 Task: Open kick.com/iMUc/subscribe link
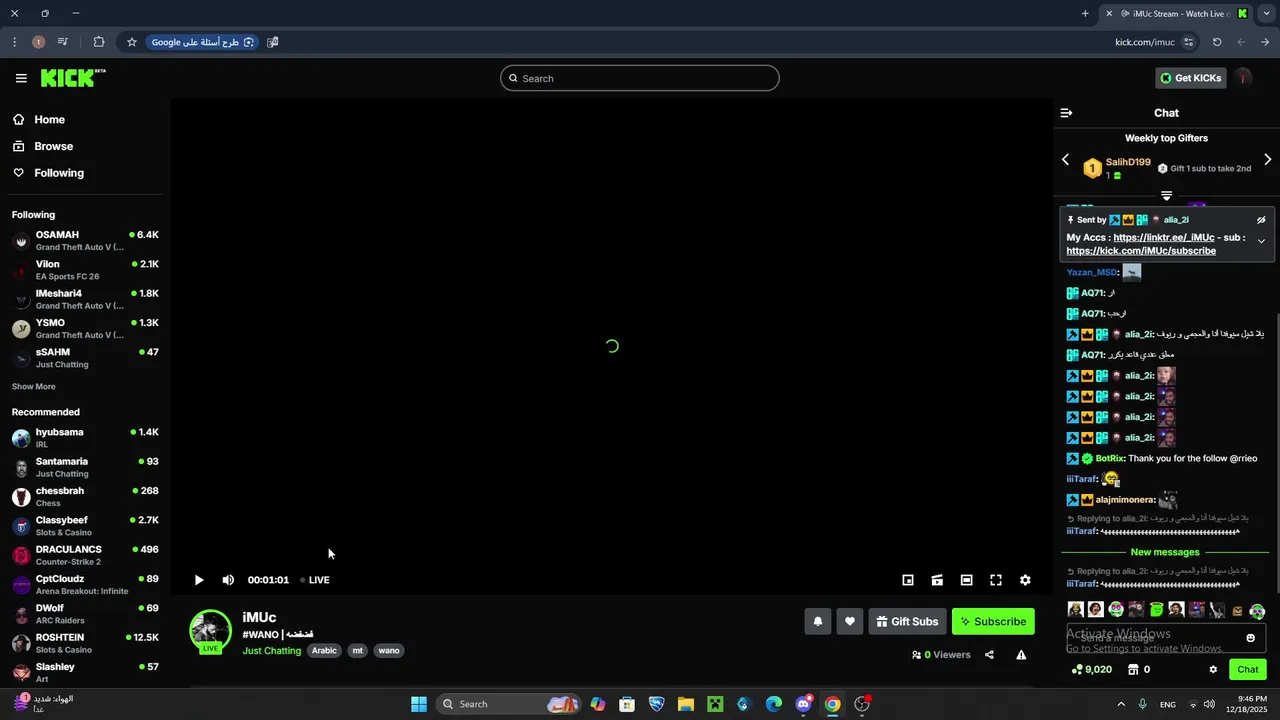[1141, 251]
